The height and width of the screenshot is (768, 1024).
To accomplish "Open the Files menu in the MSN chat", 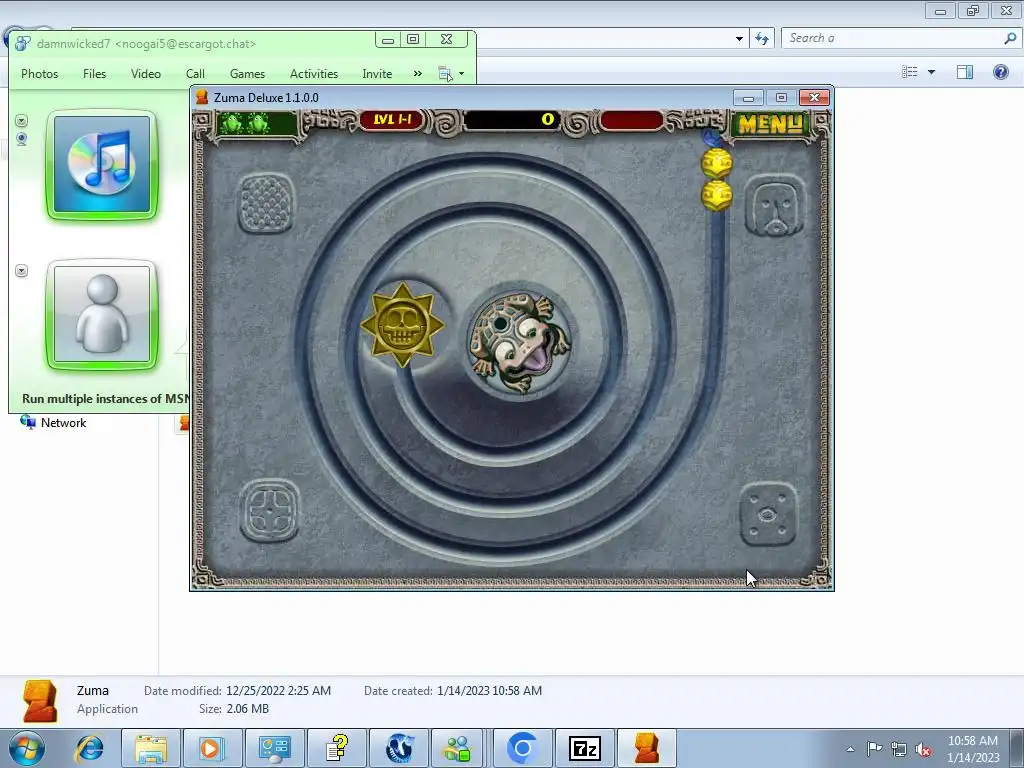I will pyautogui.click(x=94, y=74).
